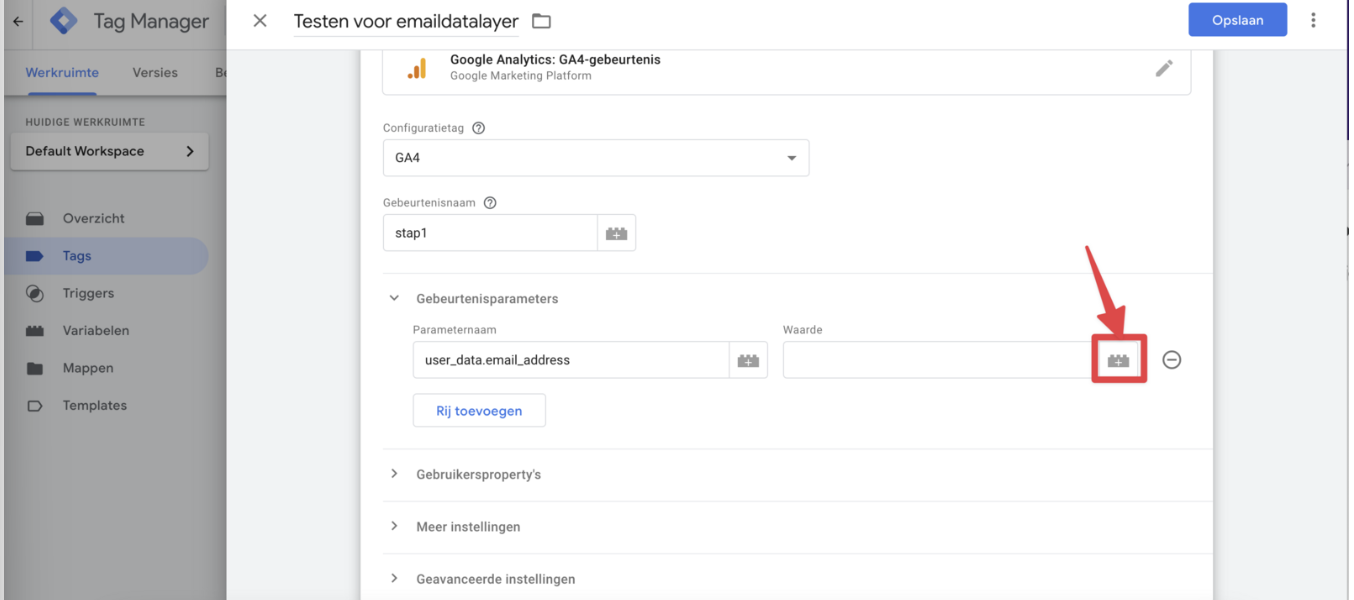Click help icon next to Gebeurtenisnaam

(490, 202)
